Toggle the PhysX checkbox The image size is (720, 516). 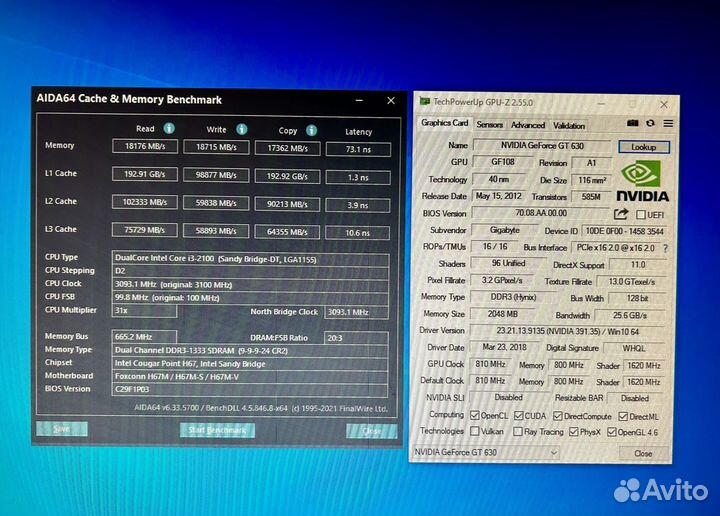point(574,432)
